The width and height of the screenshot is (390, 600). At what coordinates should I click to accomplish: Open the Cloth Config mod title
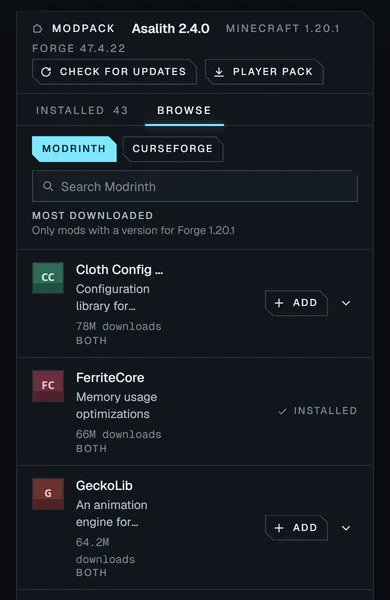point(119,270)
